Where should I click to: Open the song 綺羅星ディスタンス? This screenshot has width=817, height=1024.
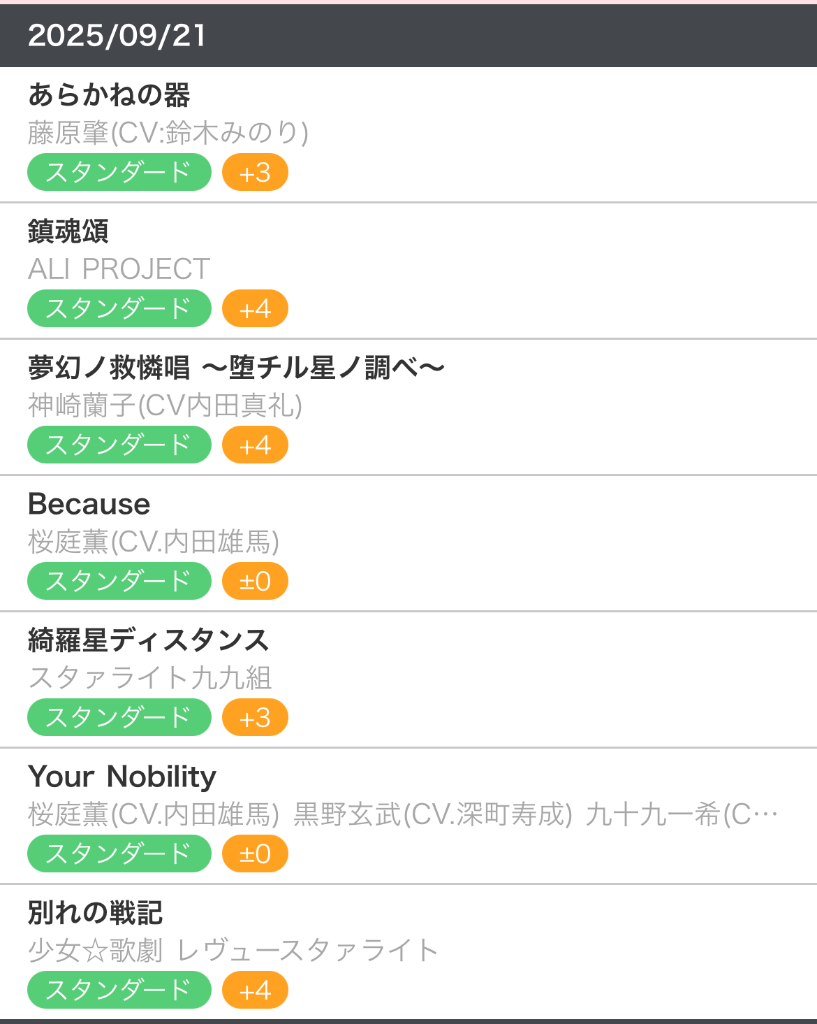[149, 640]
